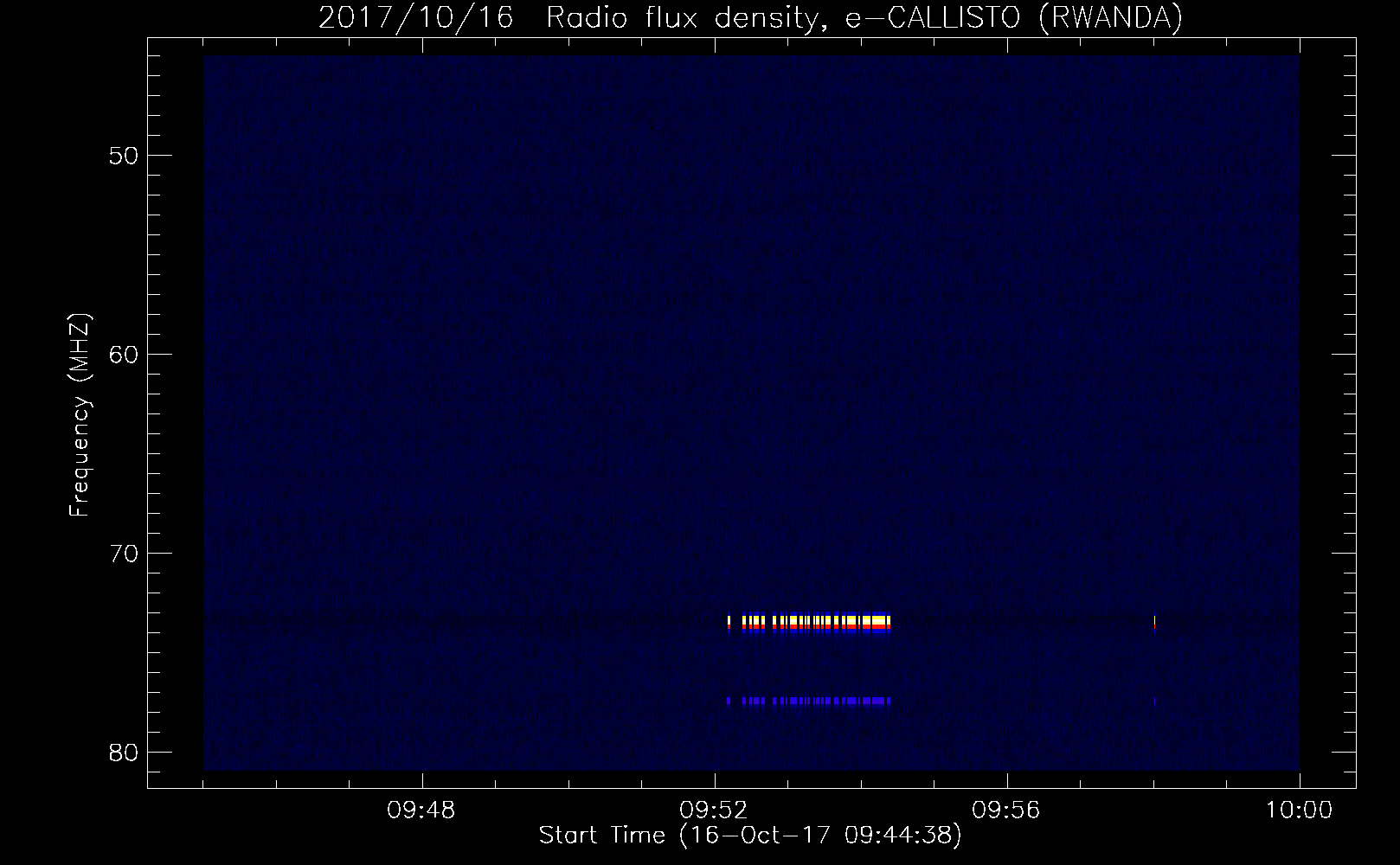Viewport: 1400px width, 865px height.
Task: Click the plot title '2017/10/16 Radio flux density, e-CALLISTO (RWANDA)'
Action: pos(750,17)
